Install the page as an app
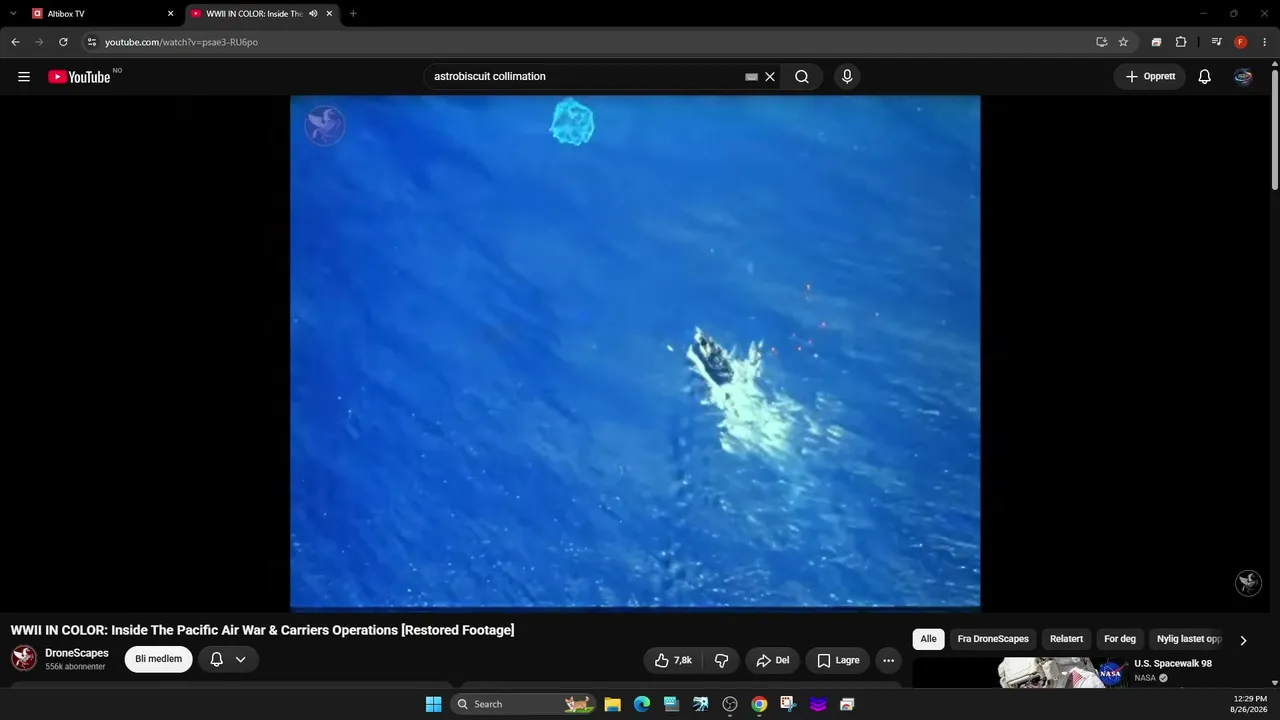 tap(1101, 42)
